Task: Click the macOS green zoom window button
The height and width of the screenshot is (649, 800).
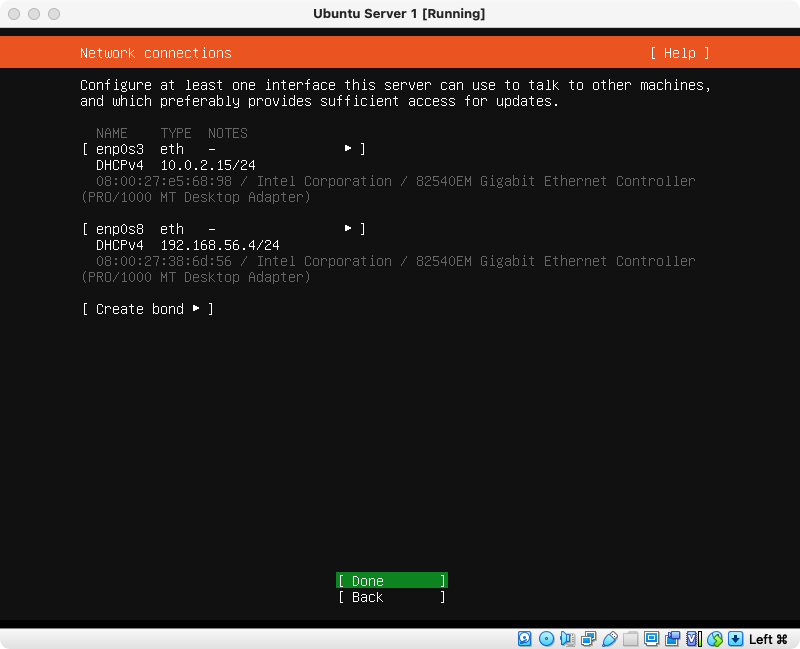Action: [x=54, y=14]
